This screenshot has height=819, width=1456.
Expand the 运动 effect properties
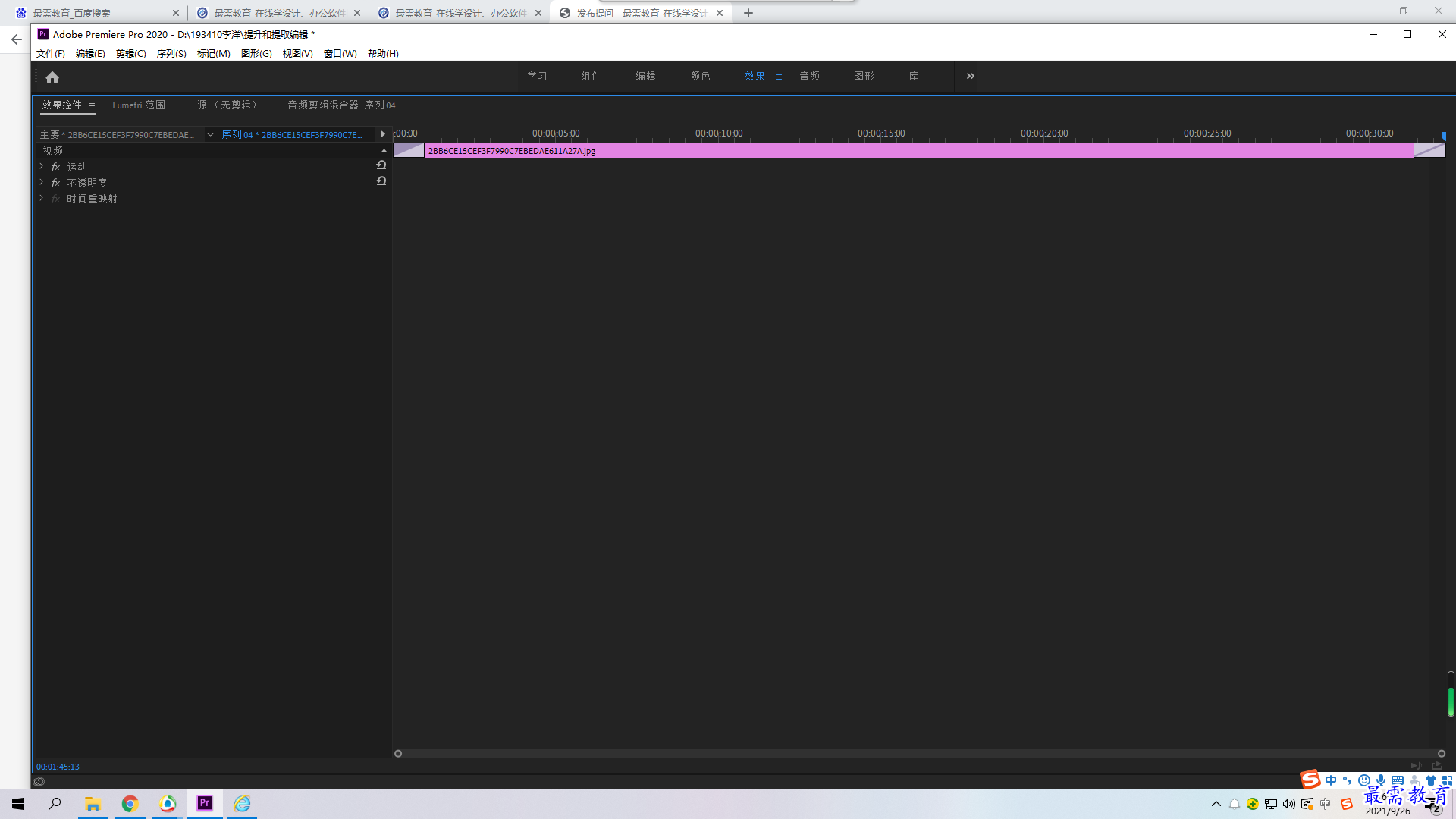pos(42,166)
